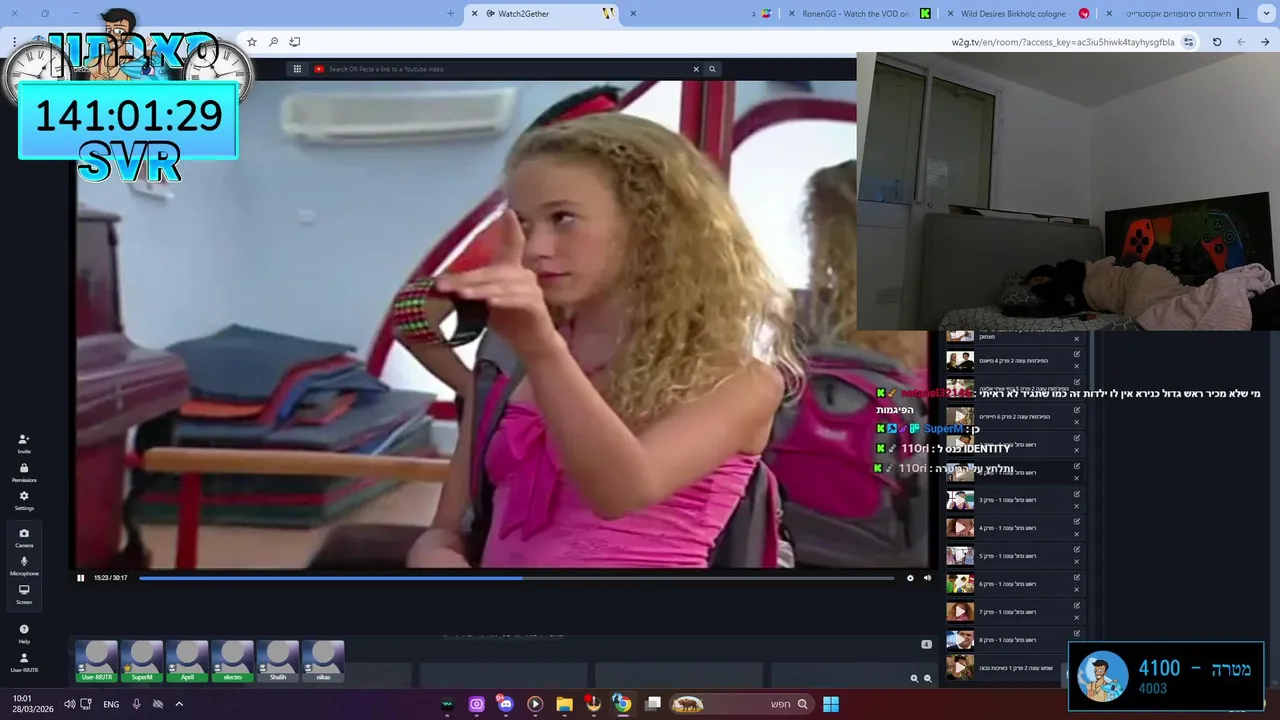Image resolution: width=1280 pixels, height=720 pixels.
Task: Focus the YouTube link search field
Action: 505,69
